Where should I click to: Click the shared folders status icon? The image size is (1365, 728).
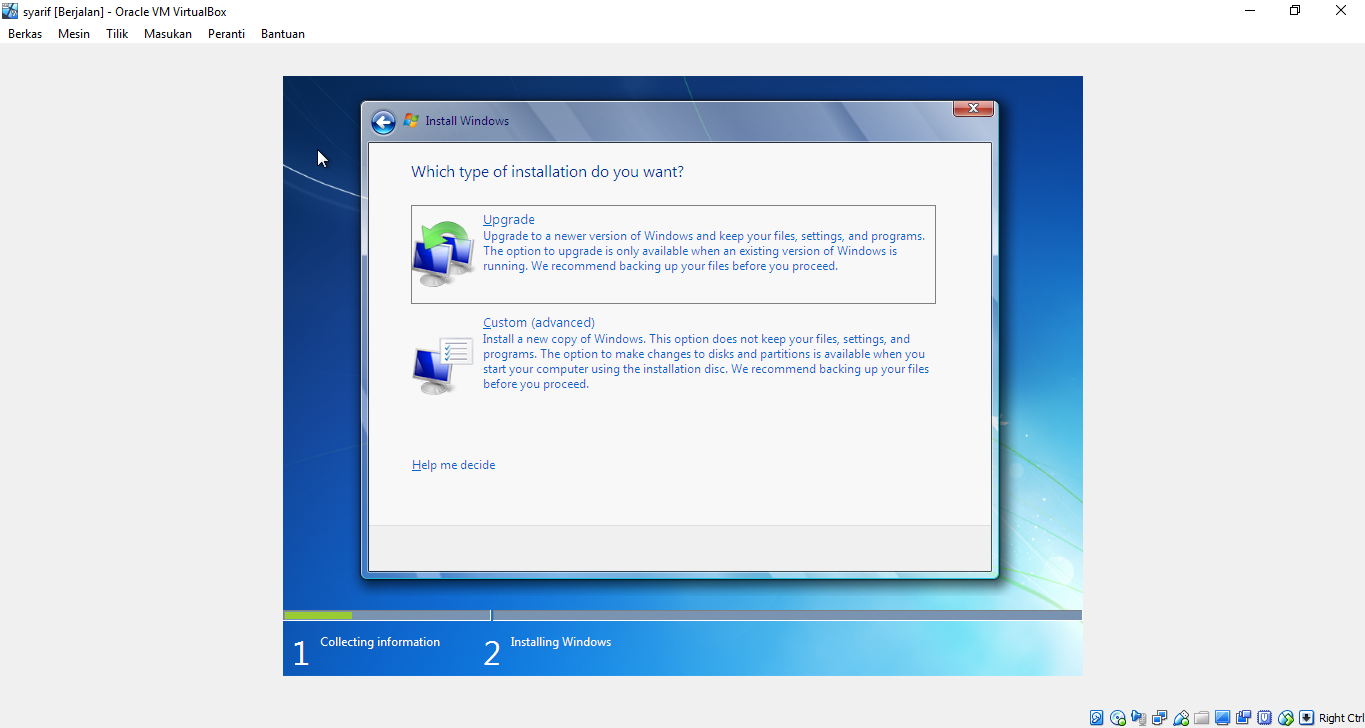(1202, 718)
